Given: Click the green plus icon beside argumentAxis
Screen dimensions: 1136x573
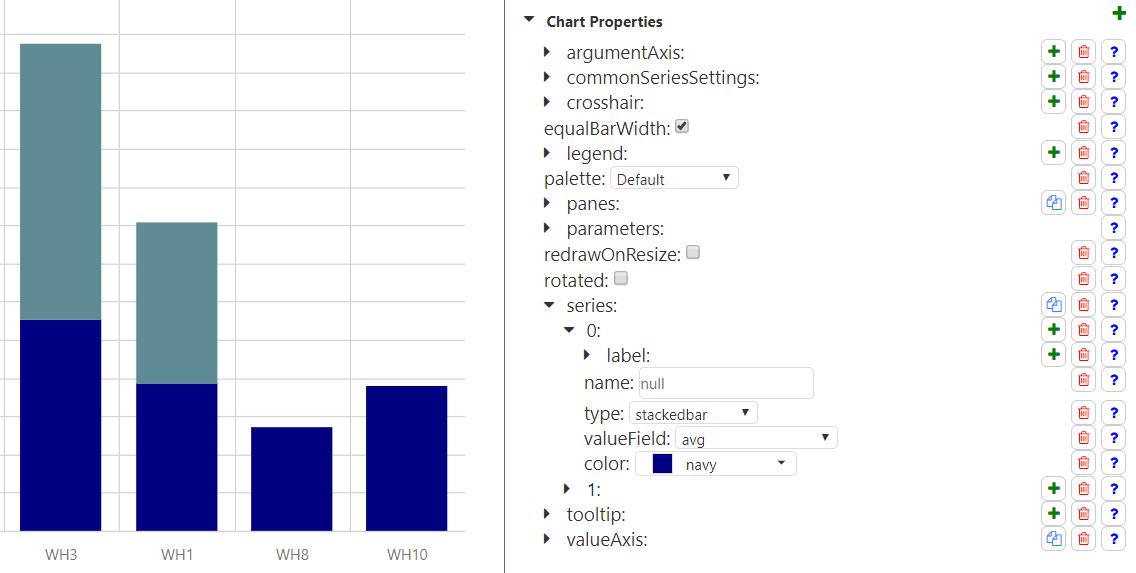Looking at the screenshot, I should [1053, 52].
